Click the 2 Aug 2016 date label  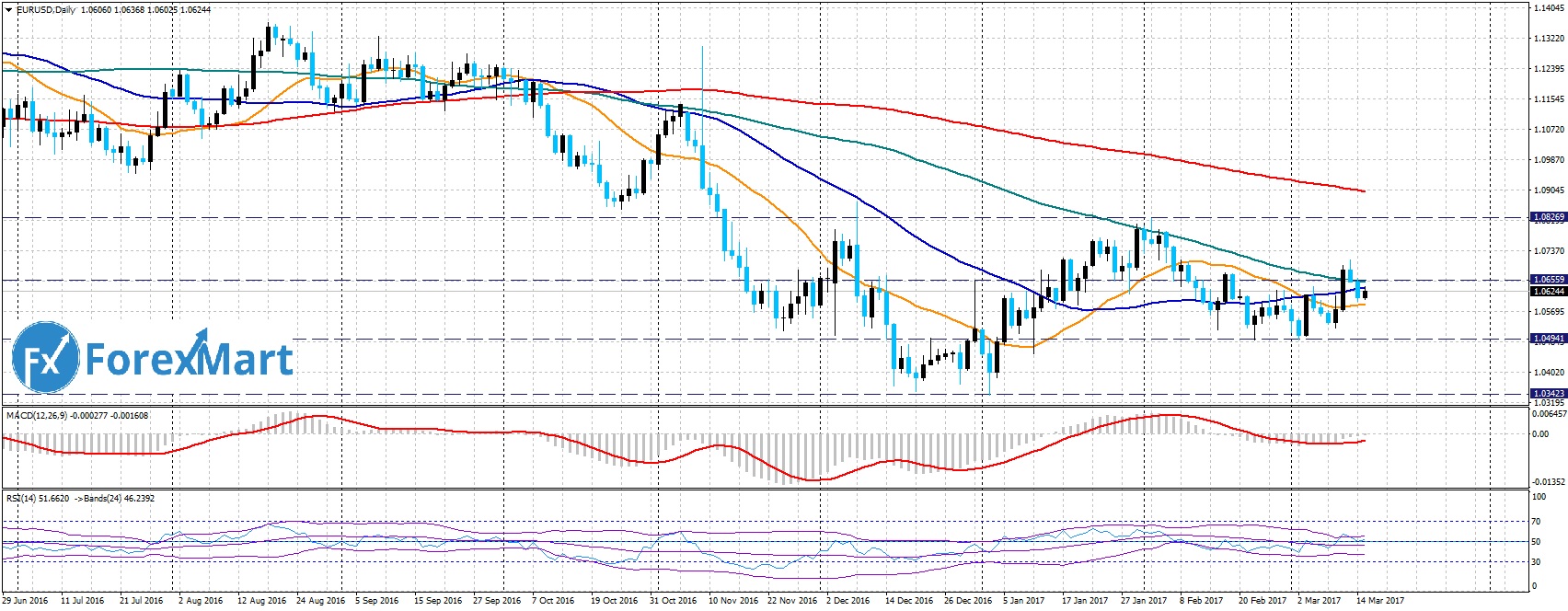[201, 602]
